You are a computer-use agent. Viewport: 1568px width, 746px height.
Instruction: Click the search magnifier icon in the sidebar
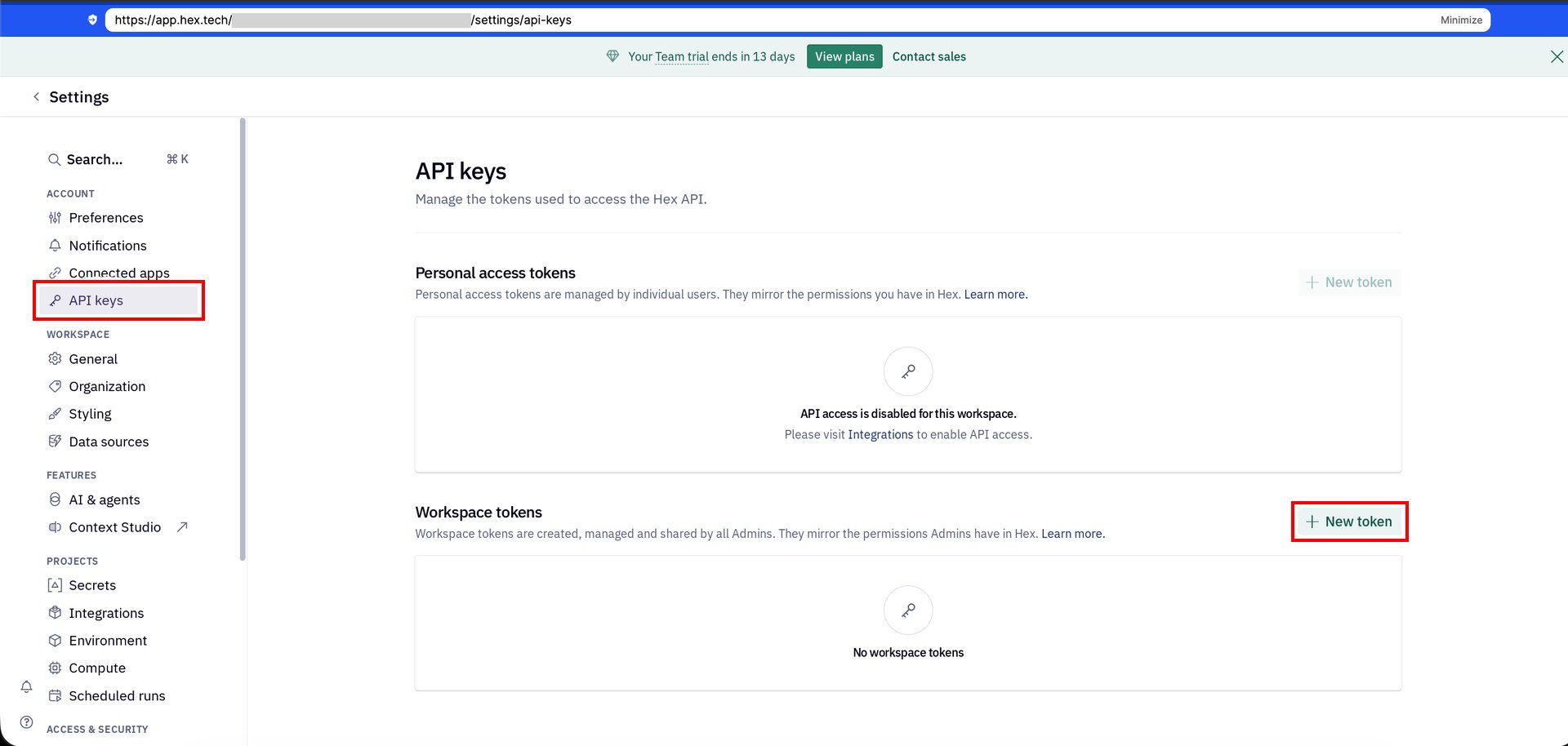54,160
